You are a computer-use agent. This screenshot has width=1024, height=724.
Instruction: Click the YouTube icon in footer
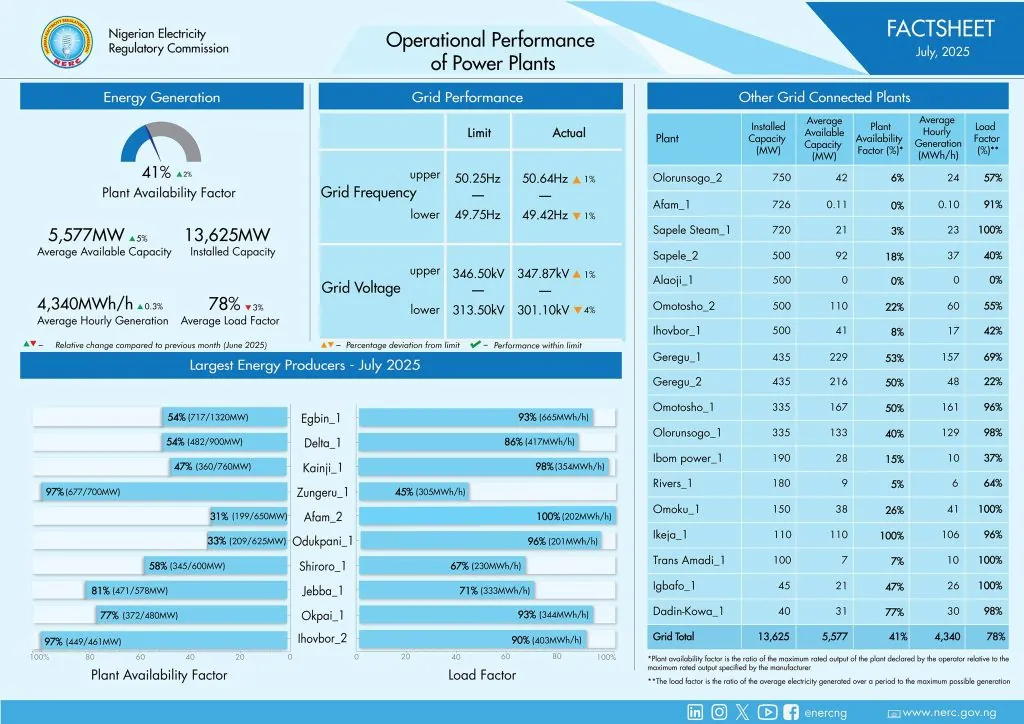click(767, 712)
